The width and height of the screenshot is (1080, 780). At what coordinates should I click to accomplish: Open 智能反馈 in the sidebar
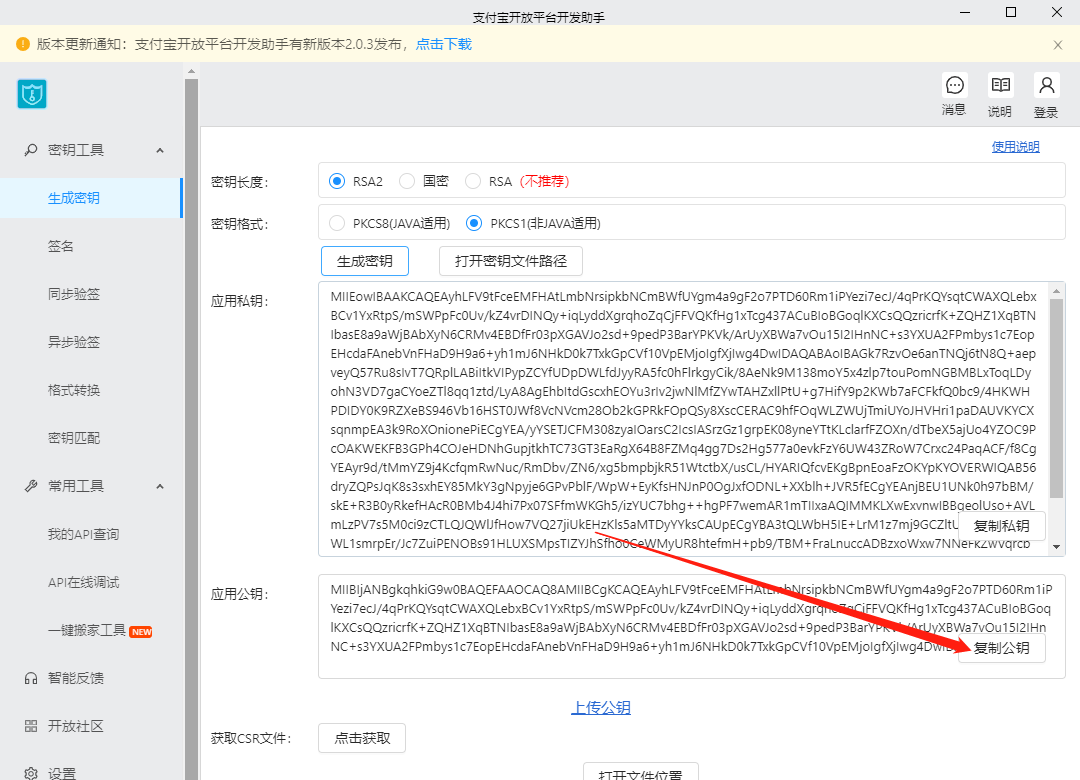tap(76, 678)
